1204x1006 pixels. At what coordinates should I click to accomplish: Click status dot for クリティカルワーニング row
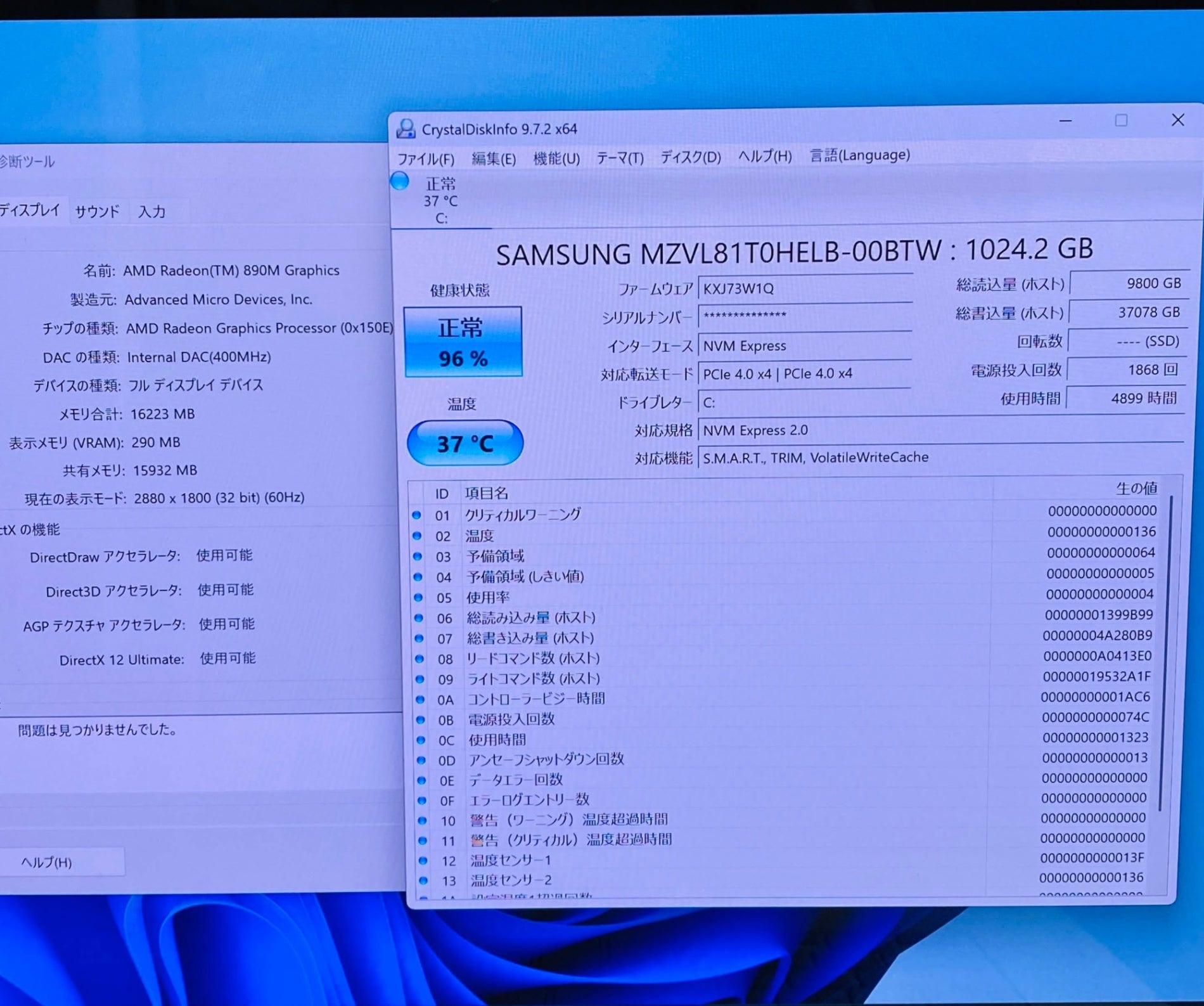click(x=416, y=515)
